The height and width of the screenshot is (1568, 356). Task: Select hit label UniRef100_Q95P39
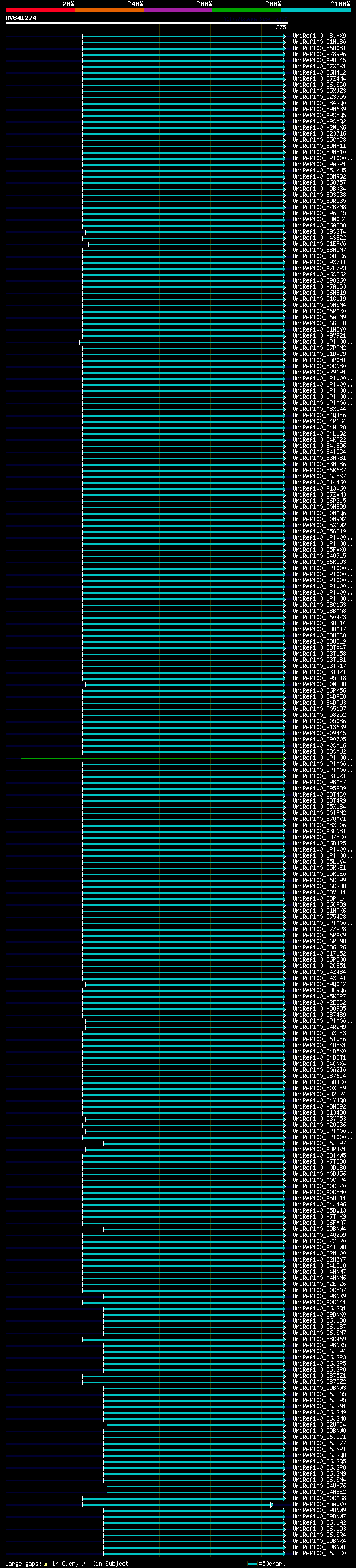[319, 788]
